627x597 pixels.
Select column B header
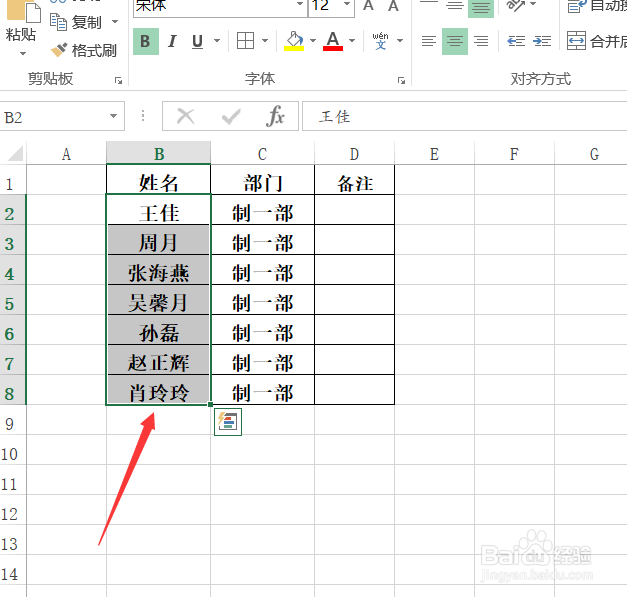tap(158, 154)
